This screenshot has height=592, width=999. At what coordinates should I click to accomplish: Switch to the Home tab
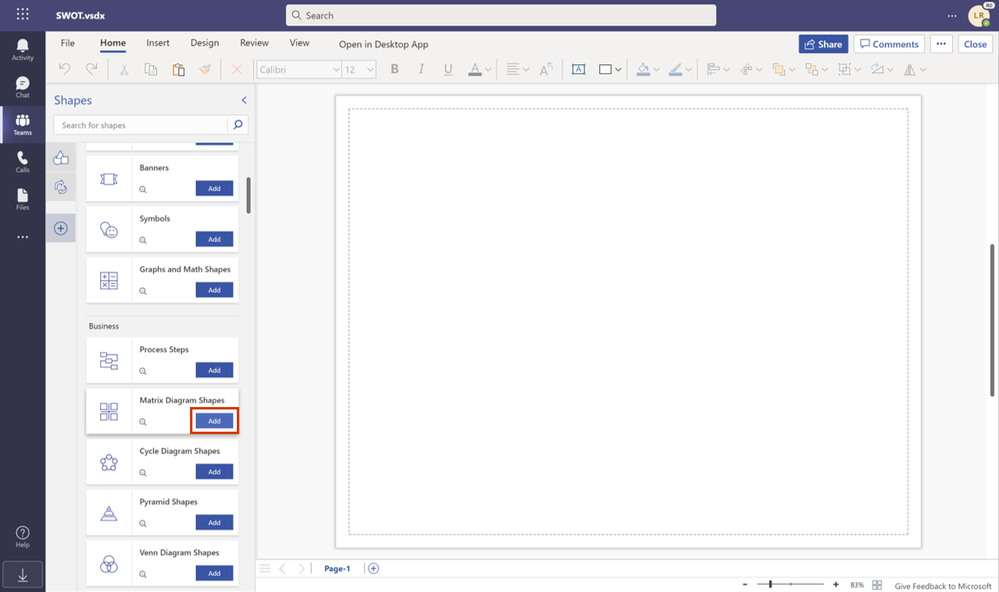[113, 43]
